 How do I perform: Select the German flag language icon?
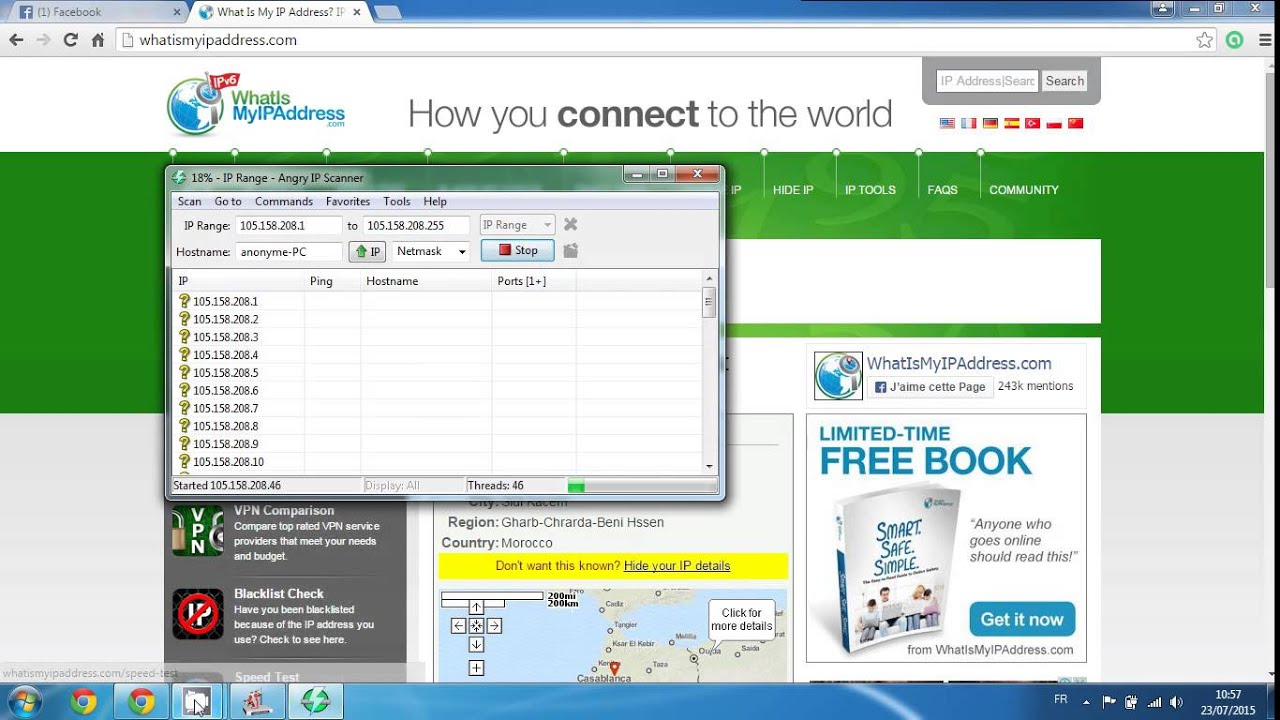click(x=990, y=123)
